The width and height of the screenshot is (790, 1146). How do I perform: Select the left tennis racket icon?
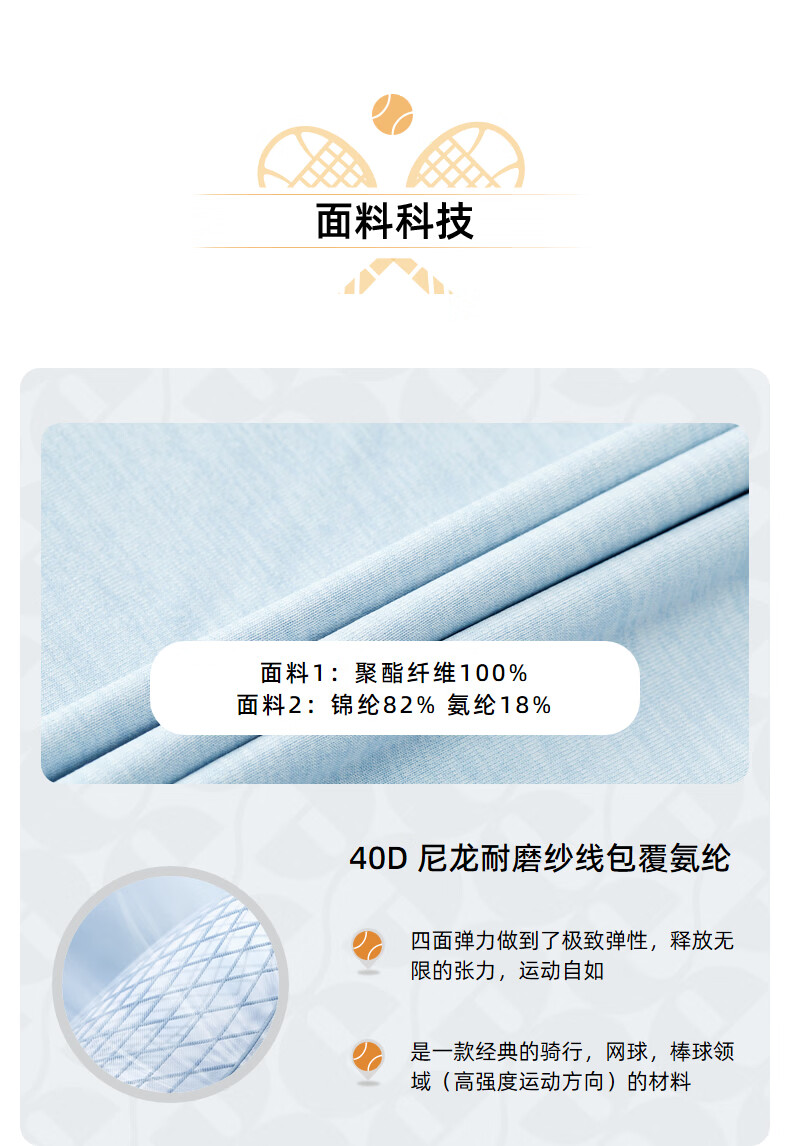[x=316, y=157]
